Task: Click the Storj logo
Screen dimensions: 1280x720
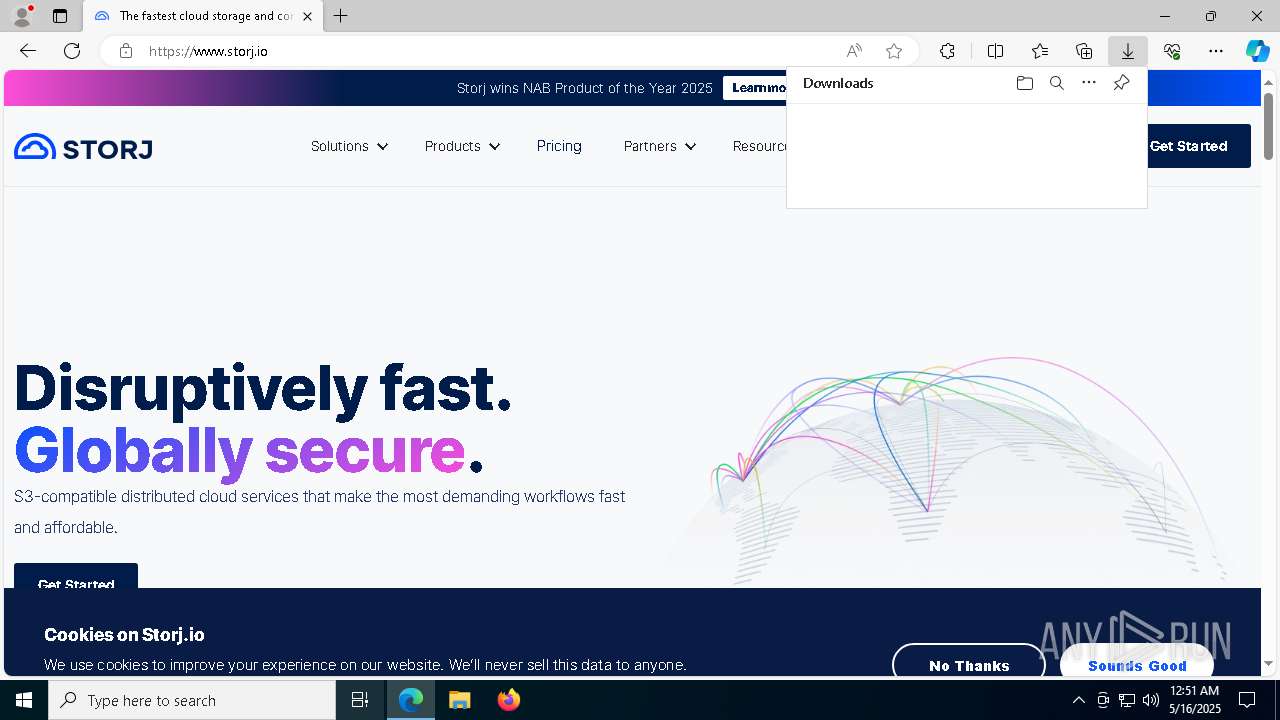Action: 83,147
